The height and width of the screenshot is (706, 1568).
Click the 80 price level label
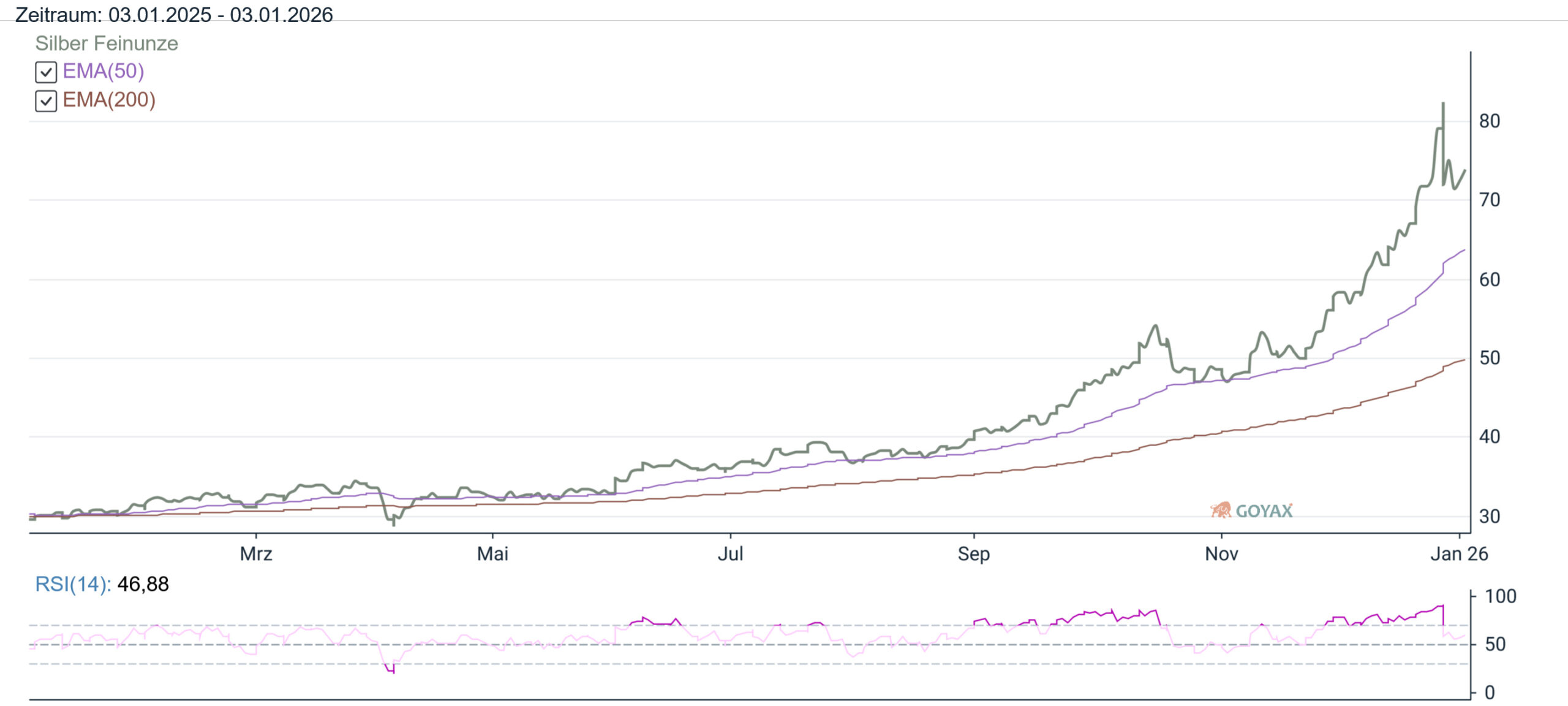[x=1490, y=121]
